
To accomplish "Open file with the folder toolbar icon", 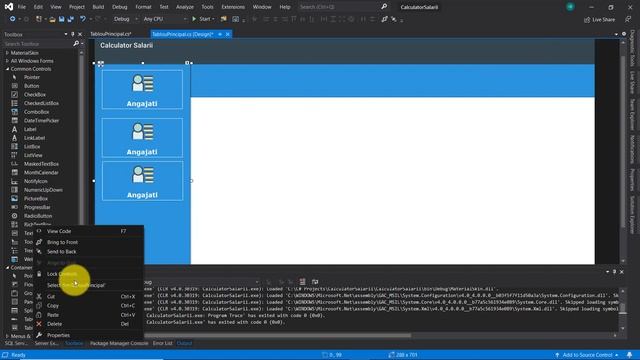I will coord(52,19).
